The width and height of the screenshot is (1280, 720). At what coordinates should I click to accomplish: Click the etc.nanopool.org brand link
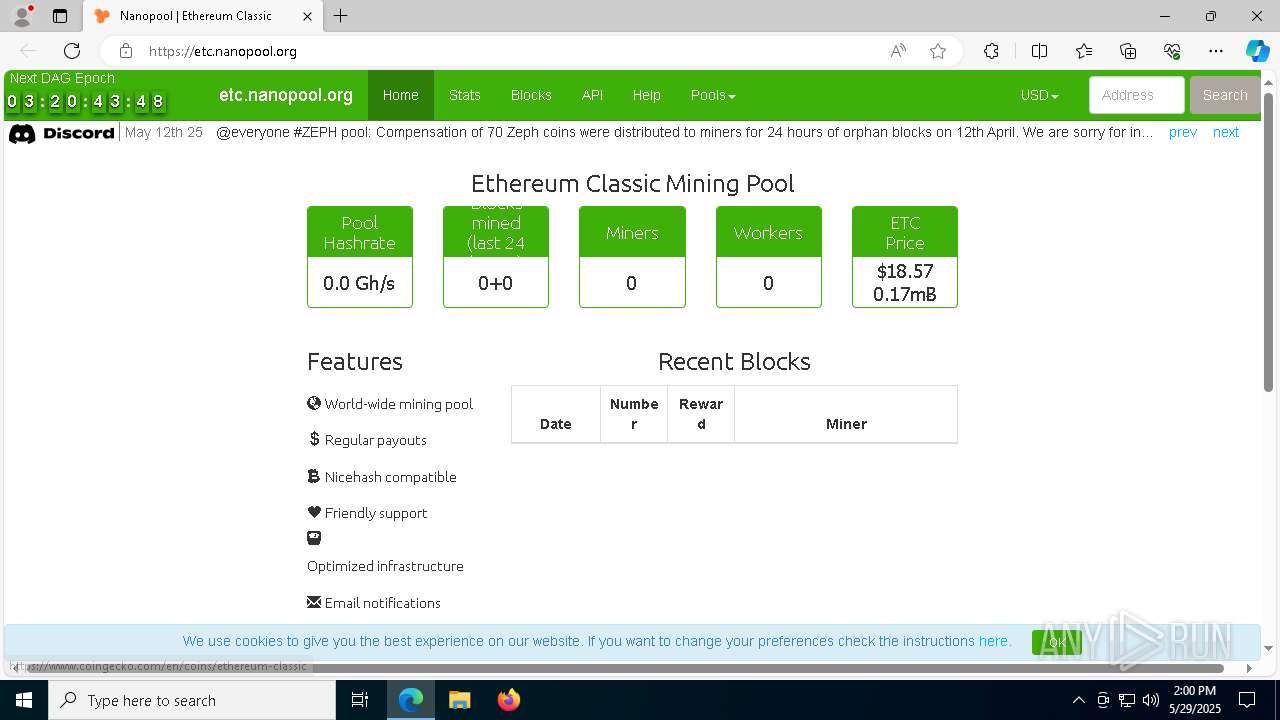286,95
